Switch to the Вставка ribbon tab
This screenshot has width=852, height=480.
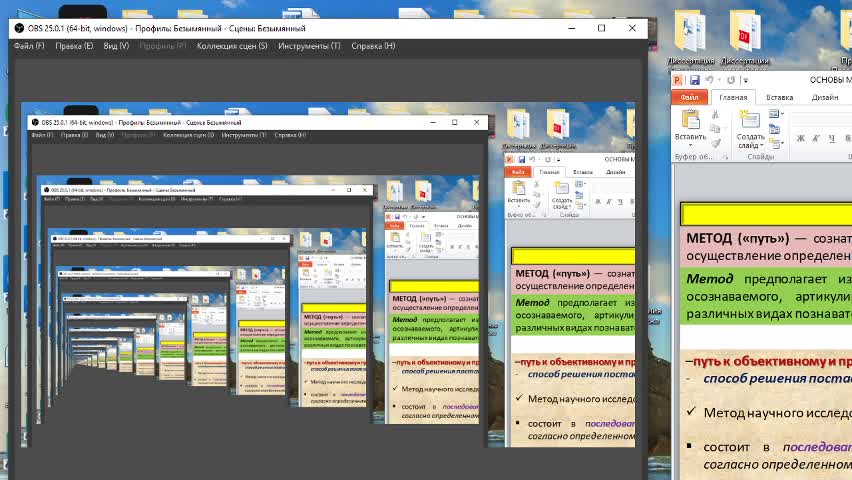click(780, 97)
